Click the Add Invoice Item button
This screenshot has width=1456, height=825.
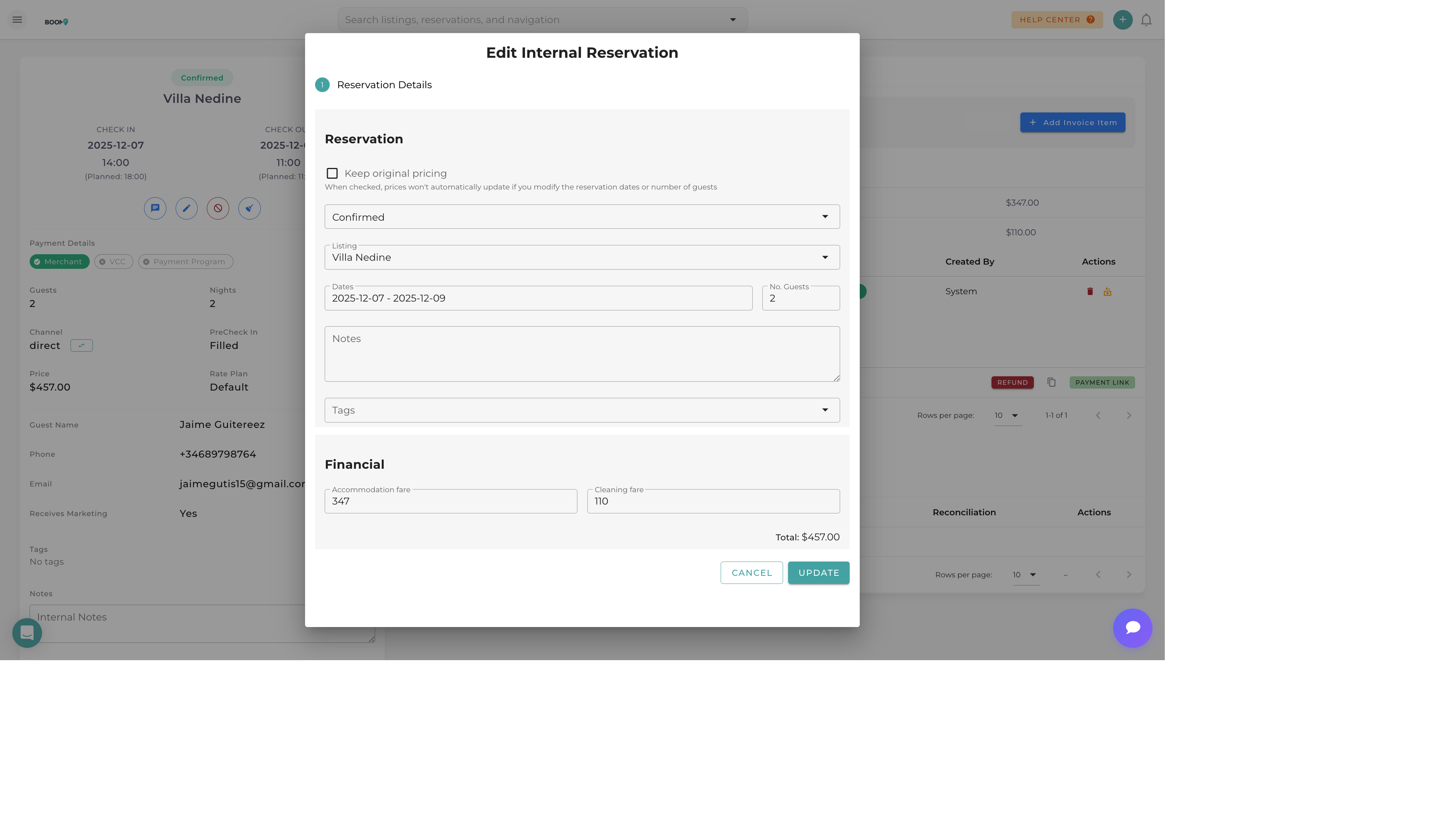click(1072, 122)
